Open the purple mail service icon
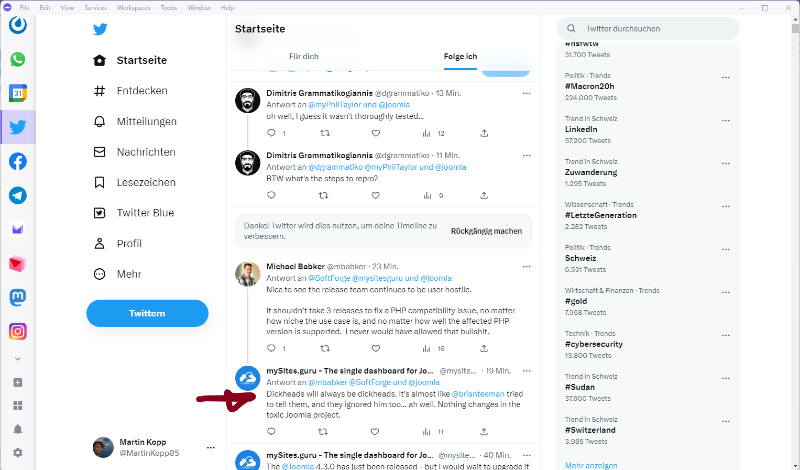The width and height of the screenshot is (800, 470). (17, 230)
